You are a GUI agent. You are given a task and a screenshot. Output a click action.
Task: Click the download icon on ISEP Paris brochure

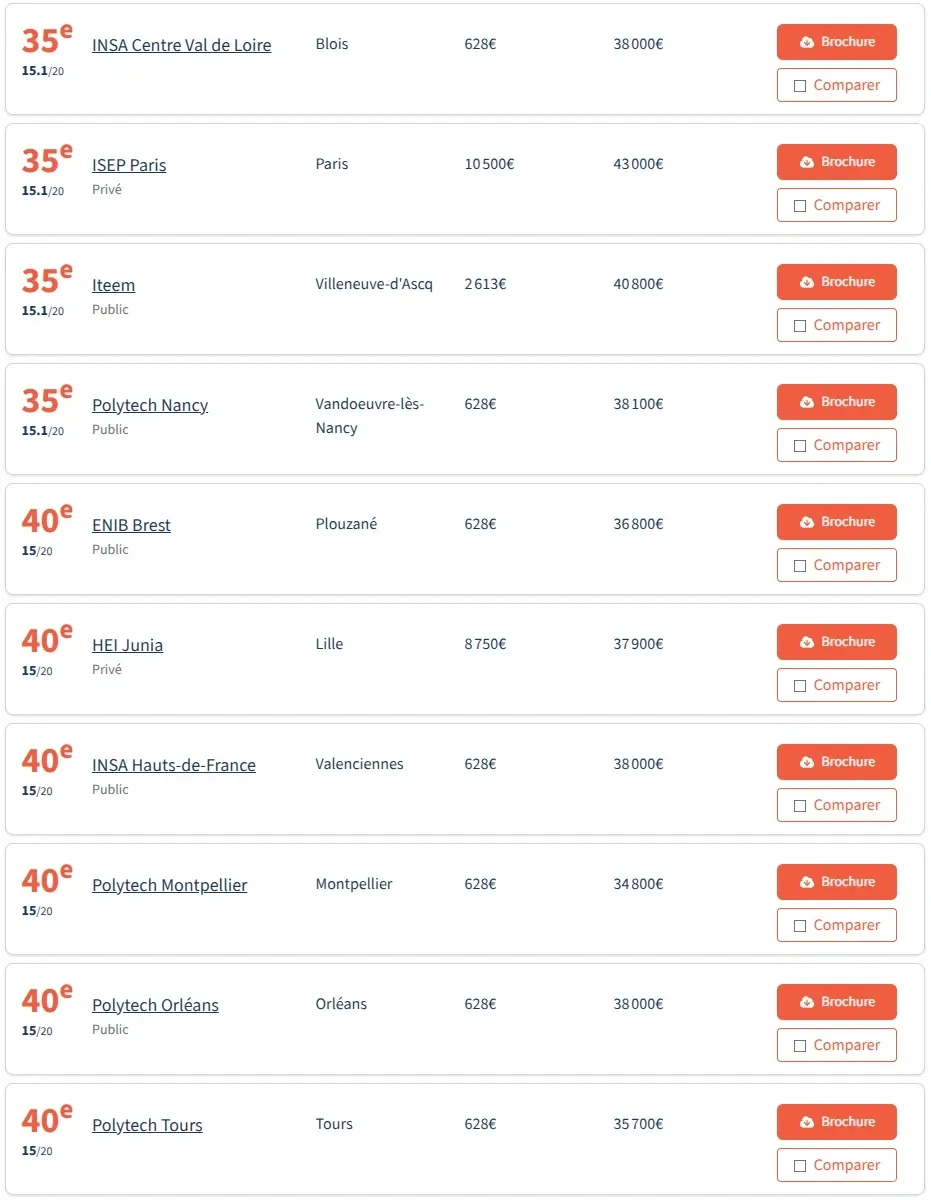(807, 163)
